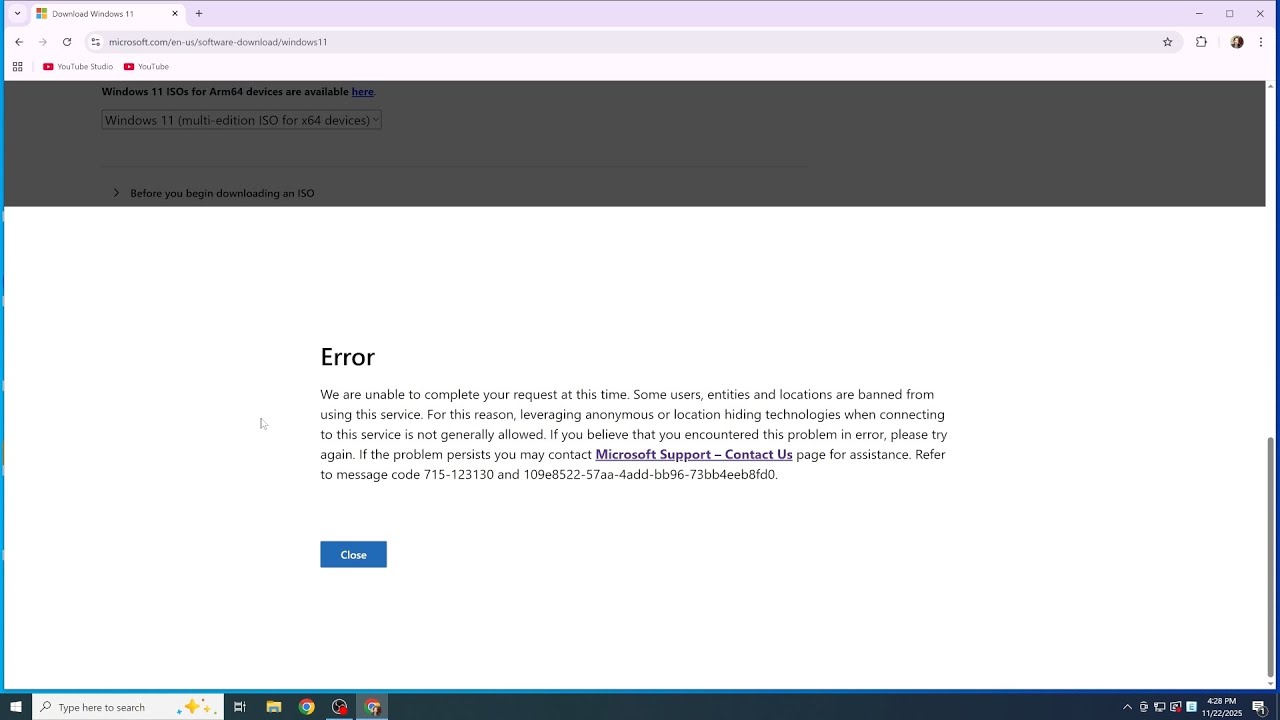Select the Download Windows 11 tab
This screenshot has width=1280, height=720.
tap(106, 14)
